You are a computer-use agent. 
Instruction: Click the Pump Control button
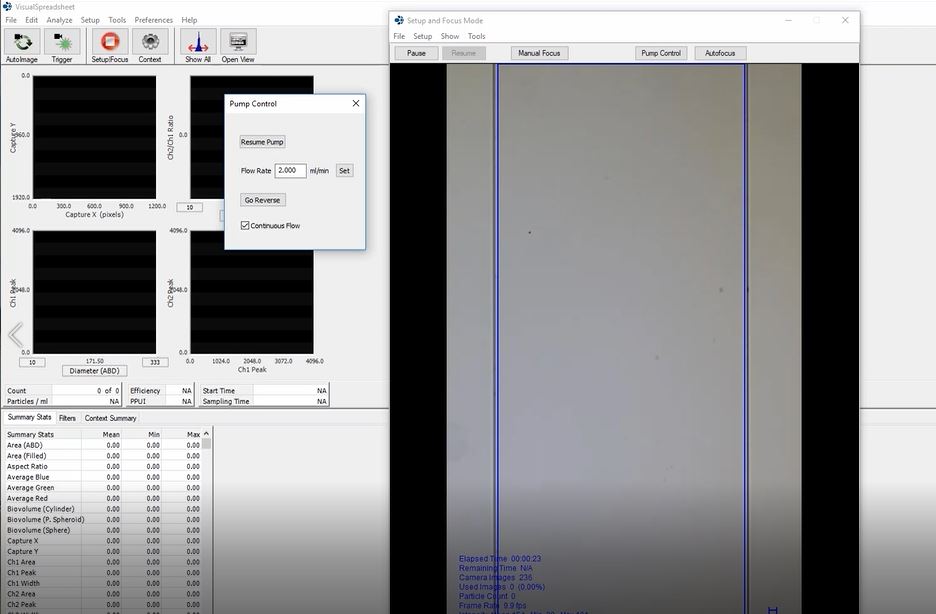(661, 53)
